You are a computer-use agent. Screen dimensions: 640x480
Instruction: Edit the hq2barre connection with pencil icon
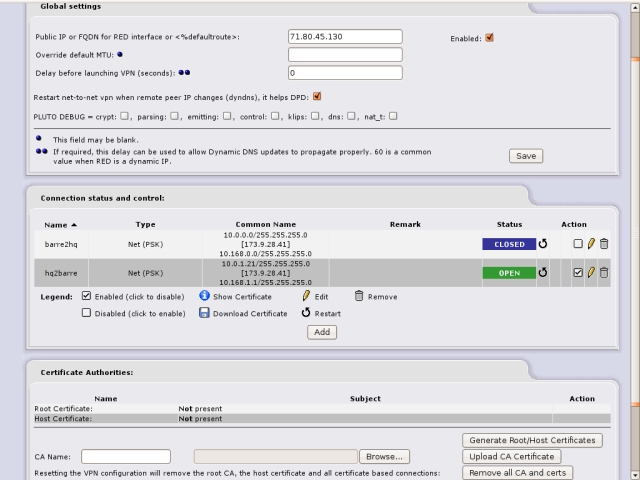(591, 272)
